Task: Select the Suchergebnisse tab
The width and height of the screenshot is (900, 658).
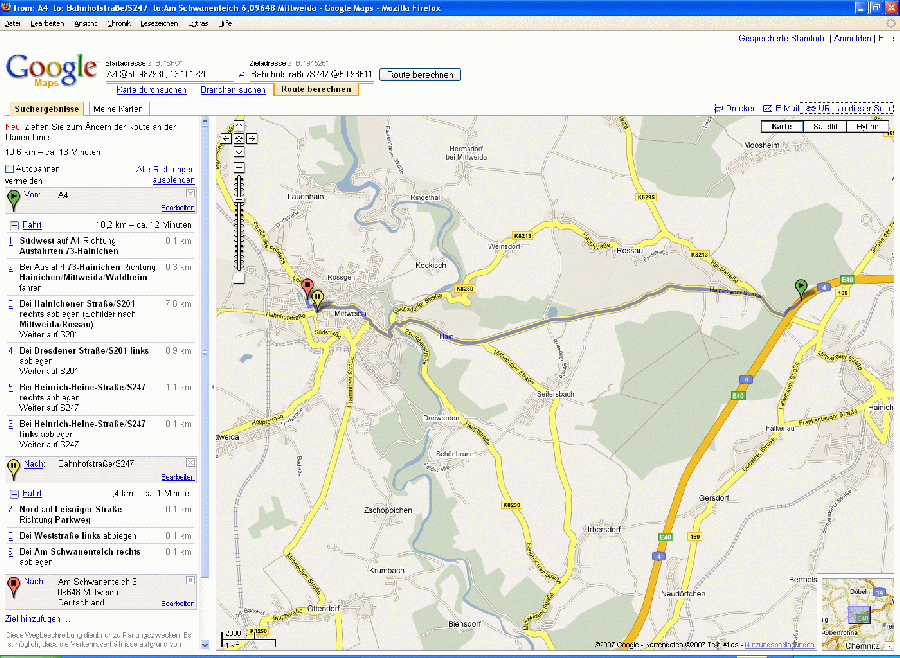Action: (46, 109)
